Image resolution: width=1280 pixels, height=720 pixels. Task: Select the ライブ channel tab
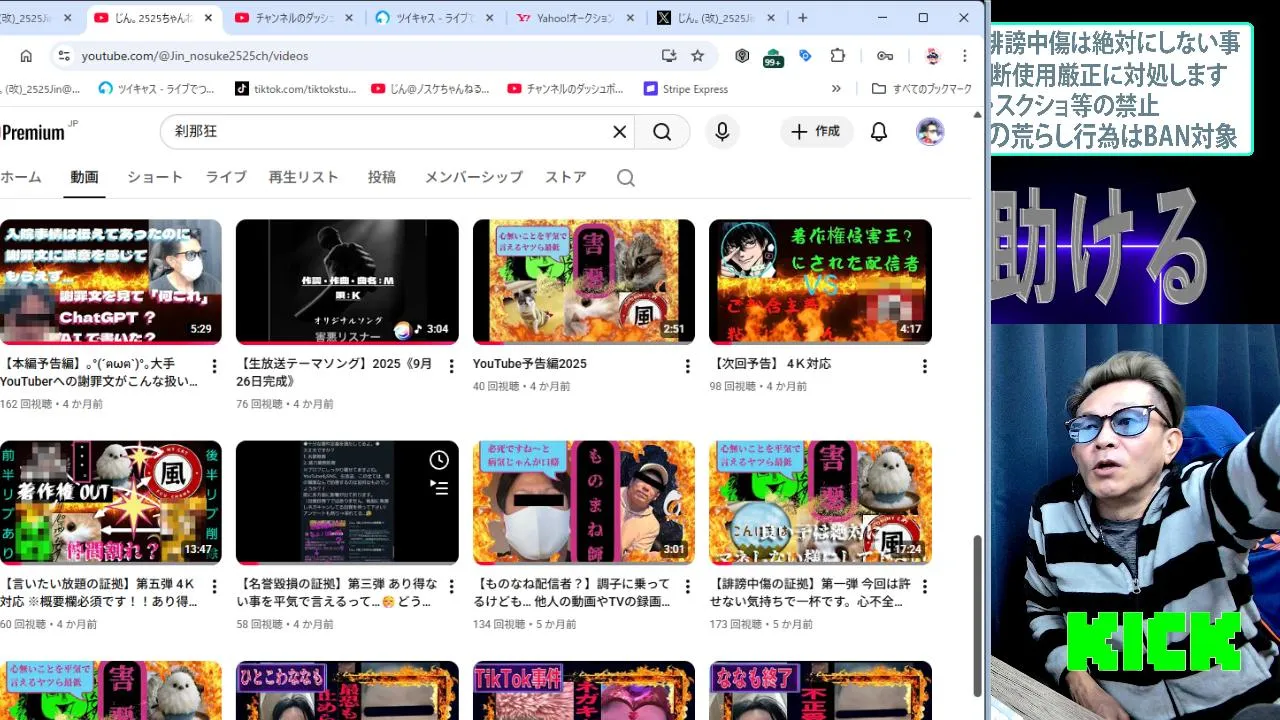pyautogui.click(x=226, y=177)
